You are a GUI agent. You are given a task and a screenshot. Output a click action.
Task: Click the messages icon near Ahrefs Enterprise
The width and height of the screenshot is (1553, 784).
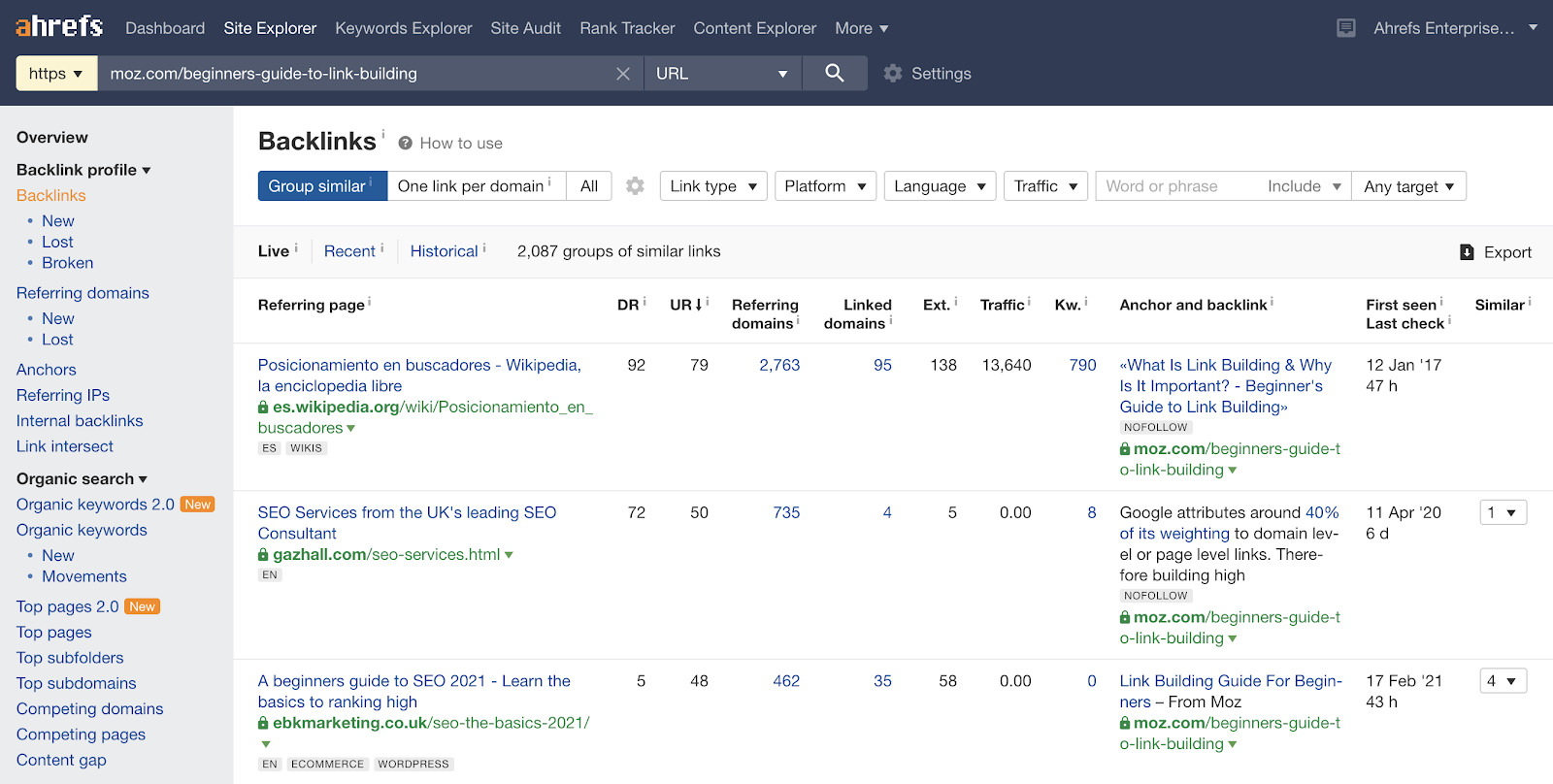pos(1345,28)
